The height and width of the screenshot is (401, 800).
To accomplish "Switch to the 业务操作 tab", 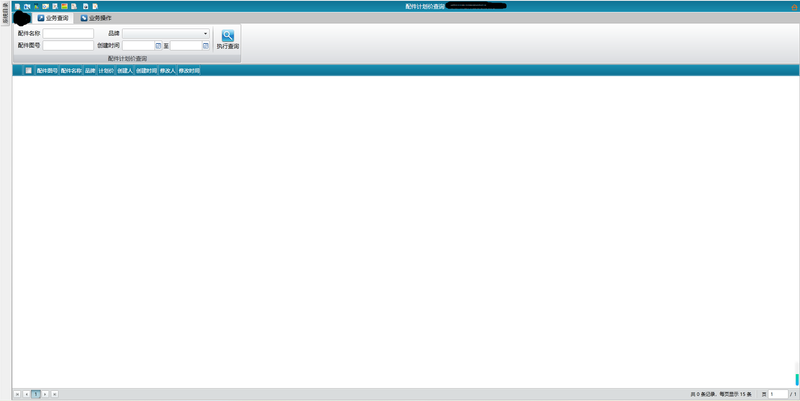I will (96, 18).
